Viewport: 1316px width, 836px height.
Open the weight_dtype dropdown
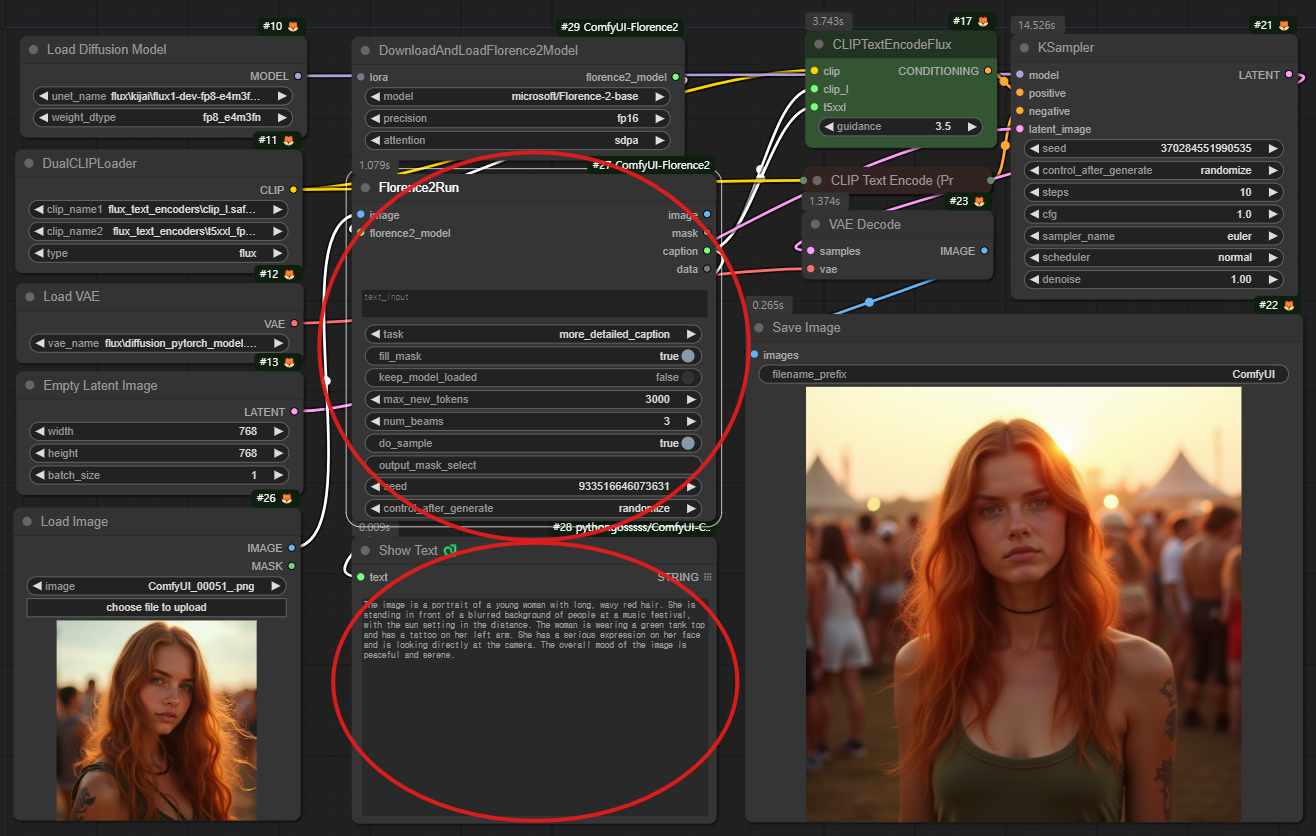tap(162, 117)
